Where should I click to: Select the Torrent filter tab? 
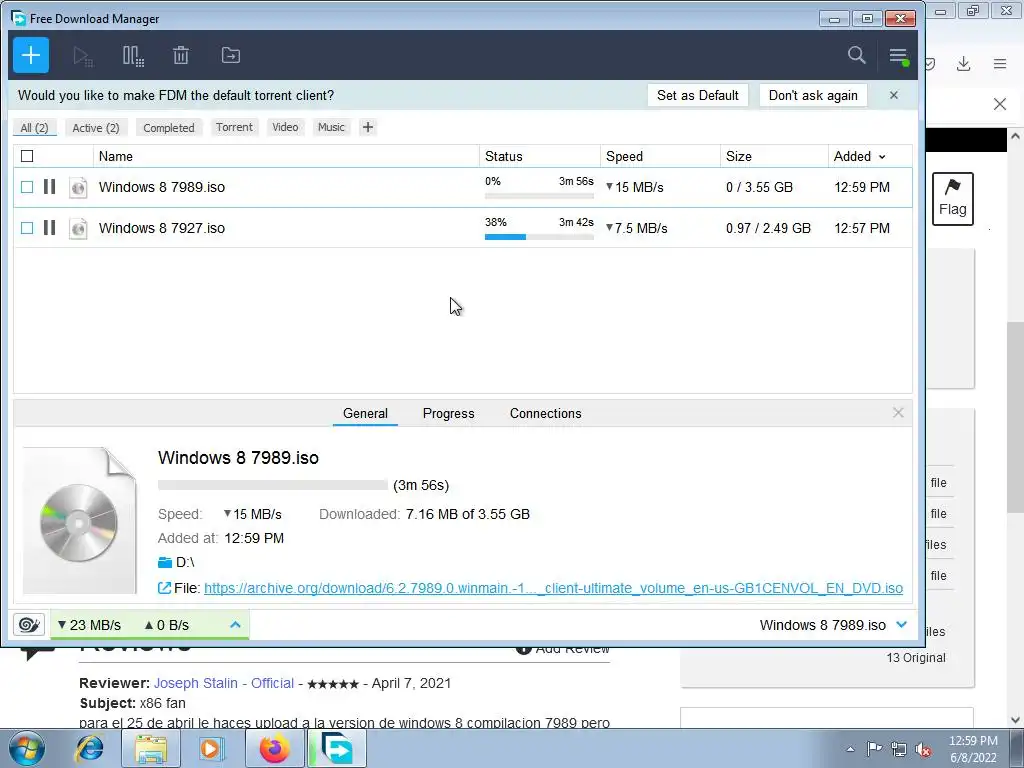click(x=234, y=127)
